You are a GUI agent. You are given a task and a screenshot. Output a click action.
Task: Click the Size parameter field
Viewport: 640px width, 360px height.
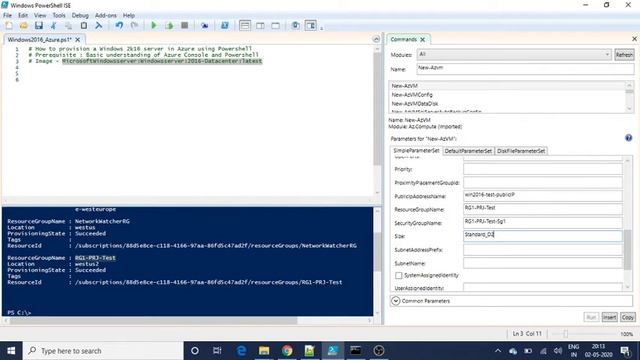point(543,236)
